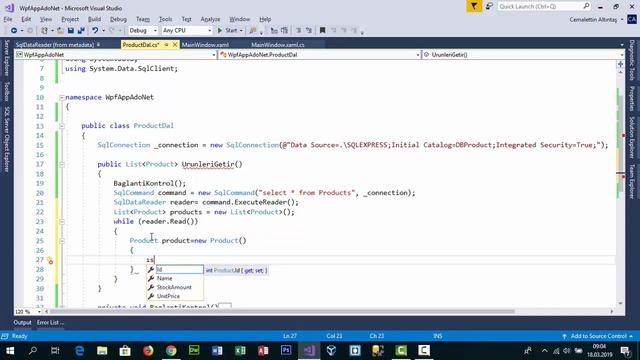Click the feedback icon beside Quick Launch

click(x=489, y=6)
